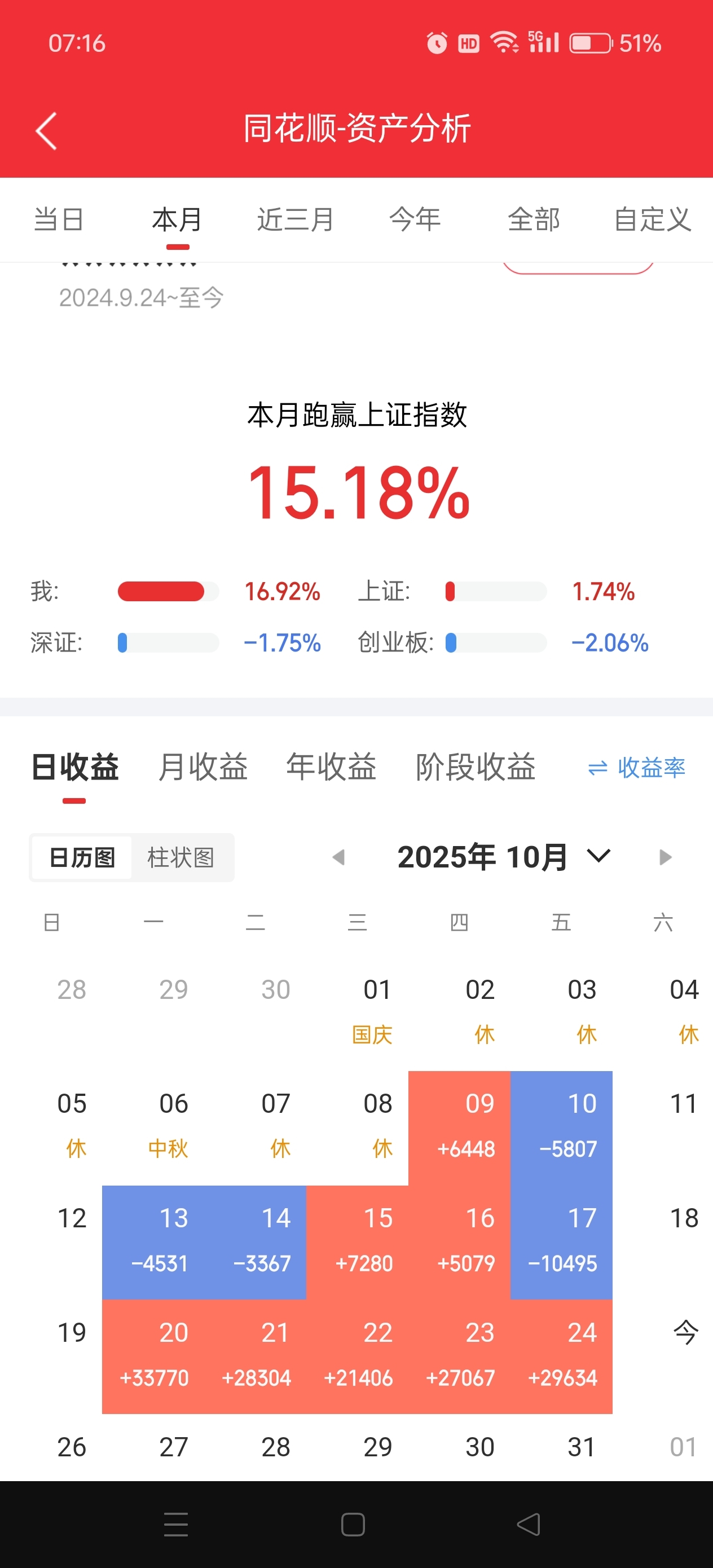713x1568 pixels.
Task: Tap the battery indicator icon
Action: click(x=590, y=43)
